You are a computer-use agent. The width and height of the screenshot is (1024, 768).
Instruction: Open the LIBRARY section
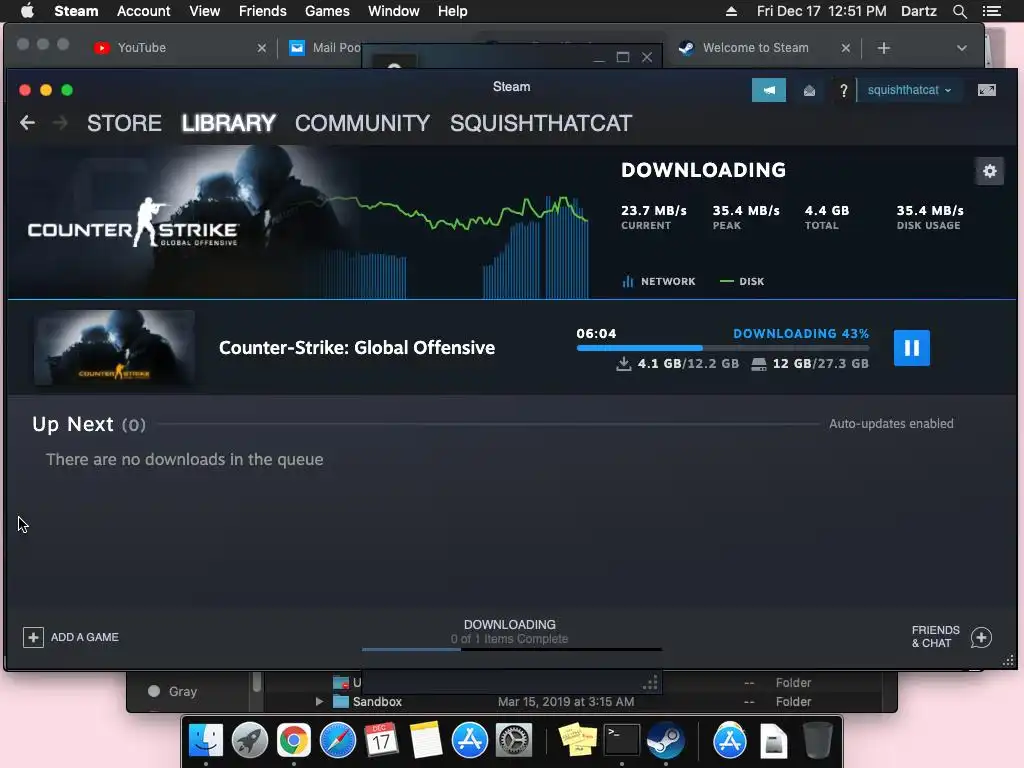229,123
